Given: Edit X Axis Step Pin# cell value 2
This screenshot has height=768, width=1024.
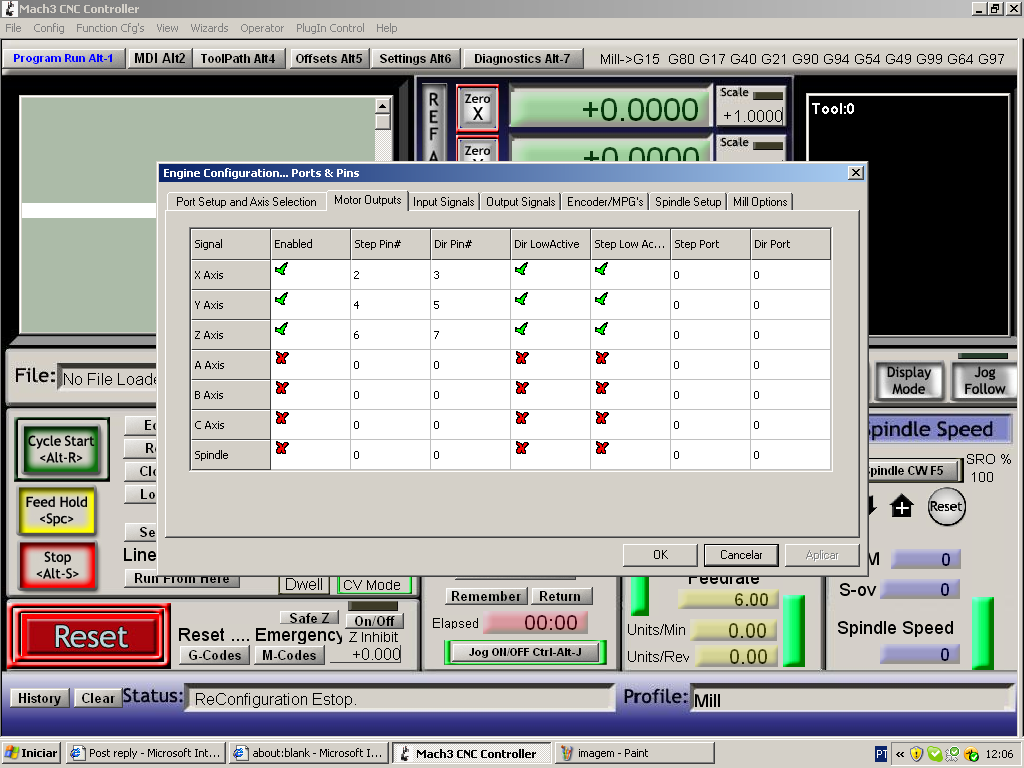Looking at the screenshot, I should tap(390, 275).
